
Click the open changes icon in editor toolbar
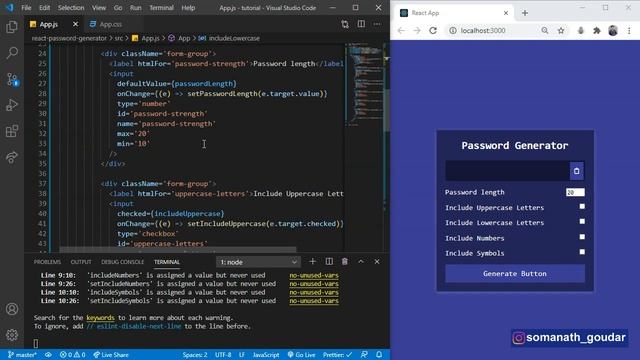click(x=345, y=24)
